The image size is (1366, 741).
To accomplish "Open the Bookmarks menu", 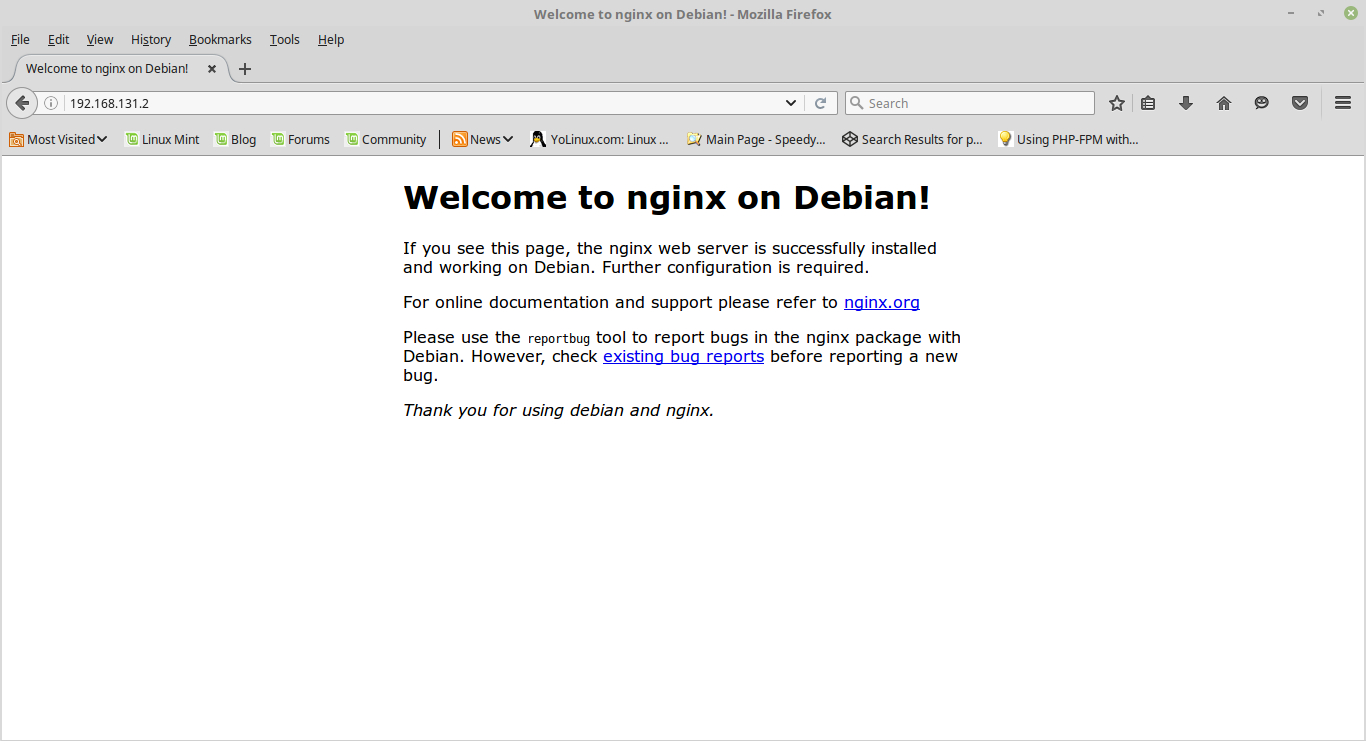I will [x=220, y=39].
